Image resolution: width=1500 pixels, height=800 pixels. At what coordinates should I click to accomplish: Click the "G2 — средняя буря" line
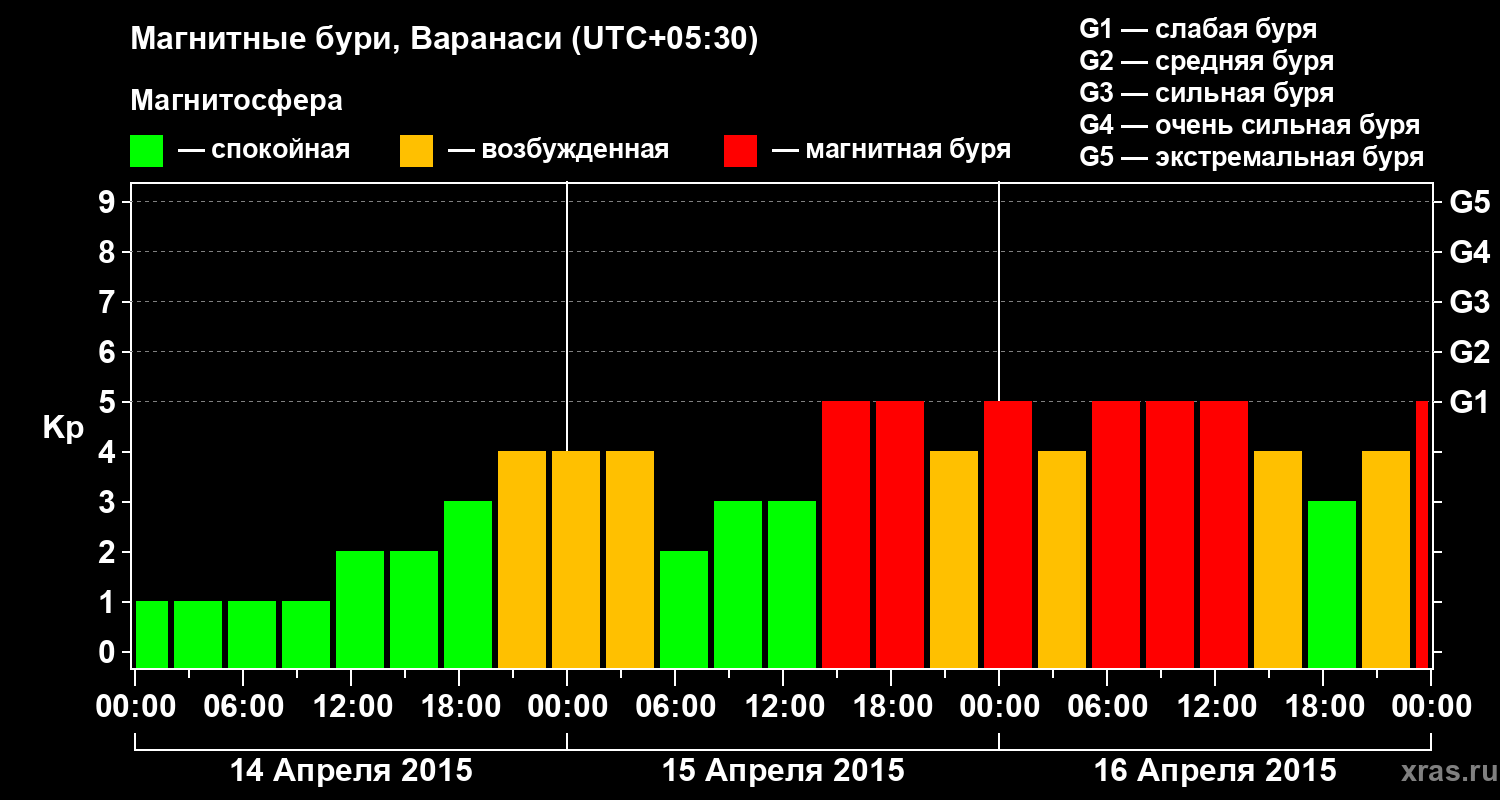[1207, 61]
